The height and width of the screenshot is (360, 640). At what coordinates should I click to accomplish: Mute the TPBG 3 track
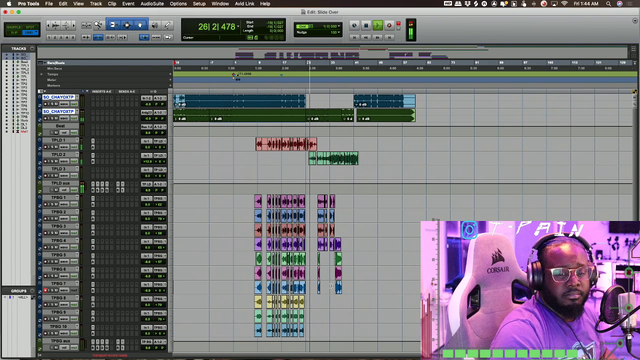point(56,233)
